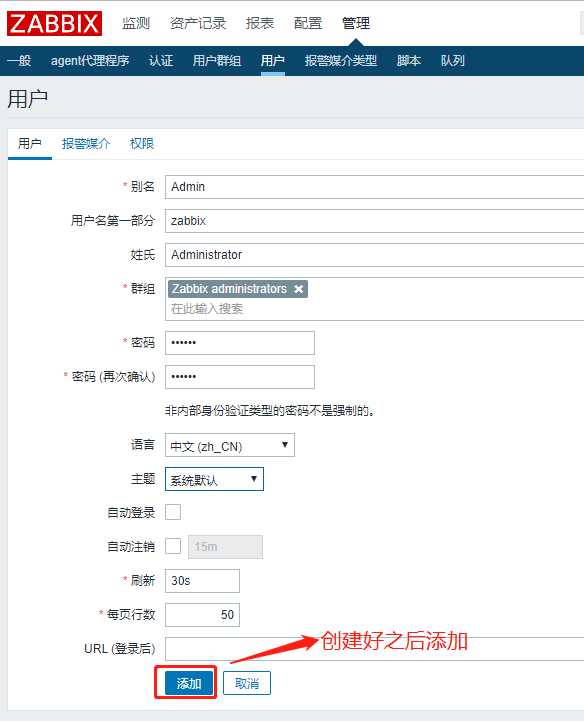
Task: Open the 监测 main menu
Action: (136, 23)
